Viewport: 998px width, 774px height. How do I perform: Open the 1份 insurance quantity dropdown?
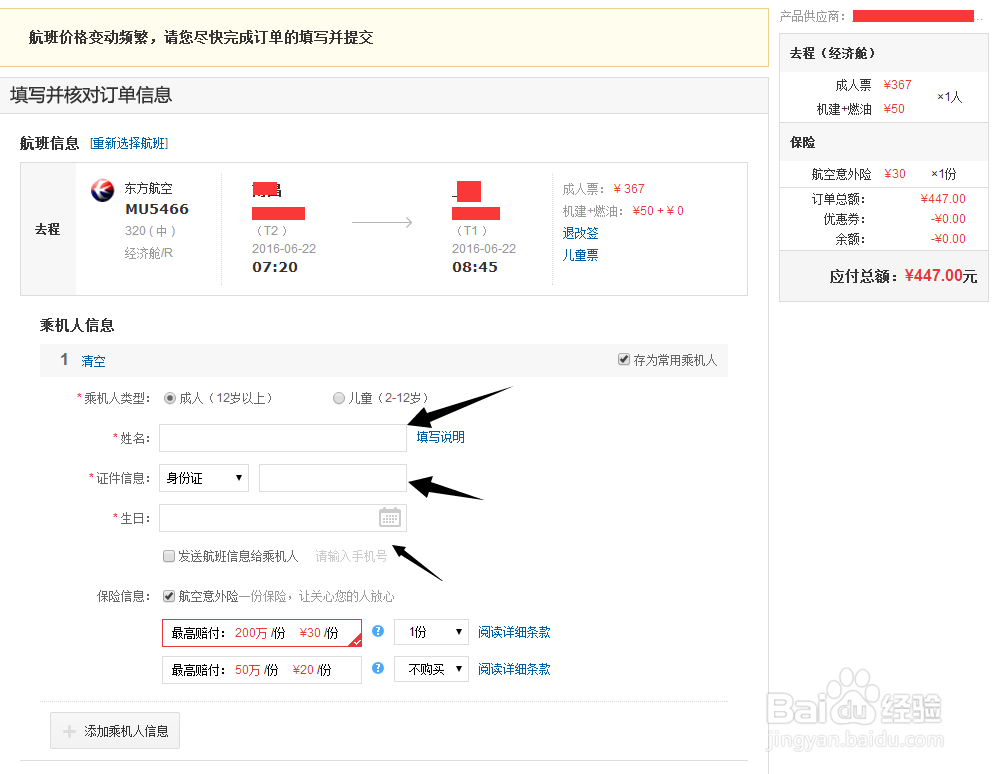click(431, 632)
